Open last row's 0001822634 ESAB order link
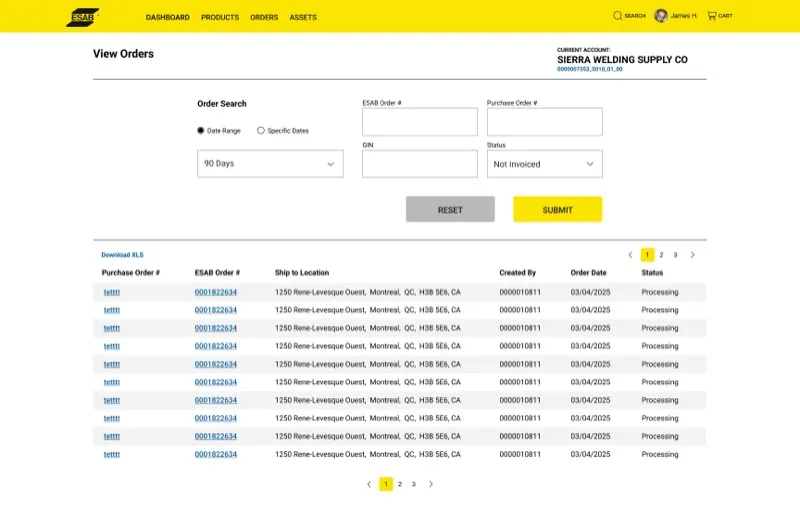Viewport: 800px width, 517px height. pyautogui.click(x=216, y=454)
